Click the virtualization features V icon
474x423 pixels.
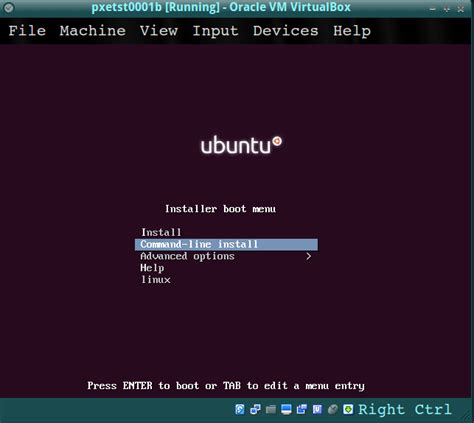[317, 409]
